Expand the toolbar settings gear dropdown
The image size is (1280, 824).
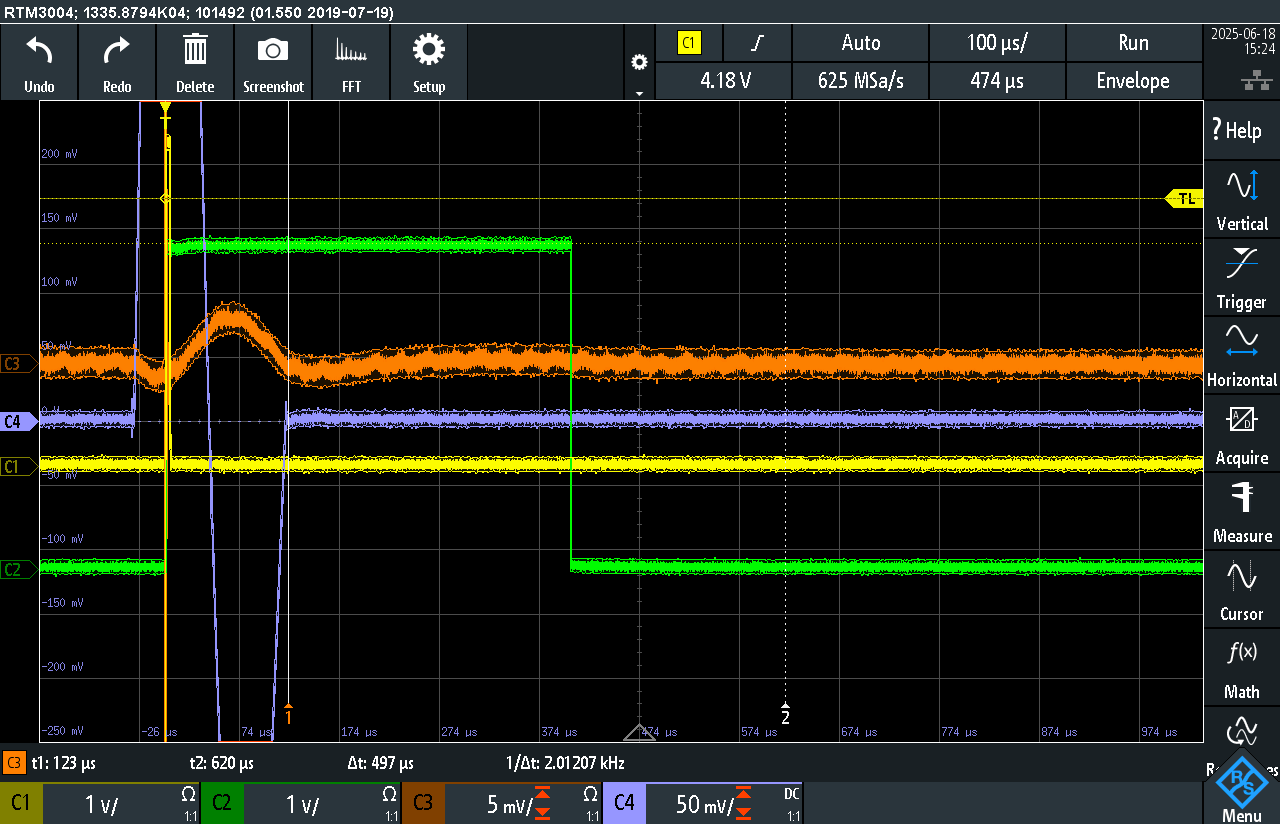click(639, 70)
